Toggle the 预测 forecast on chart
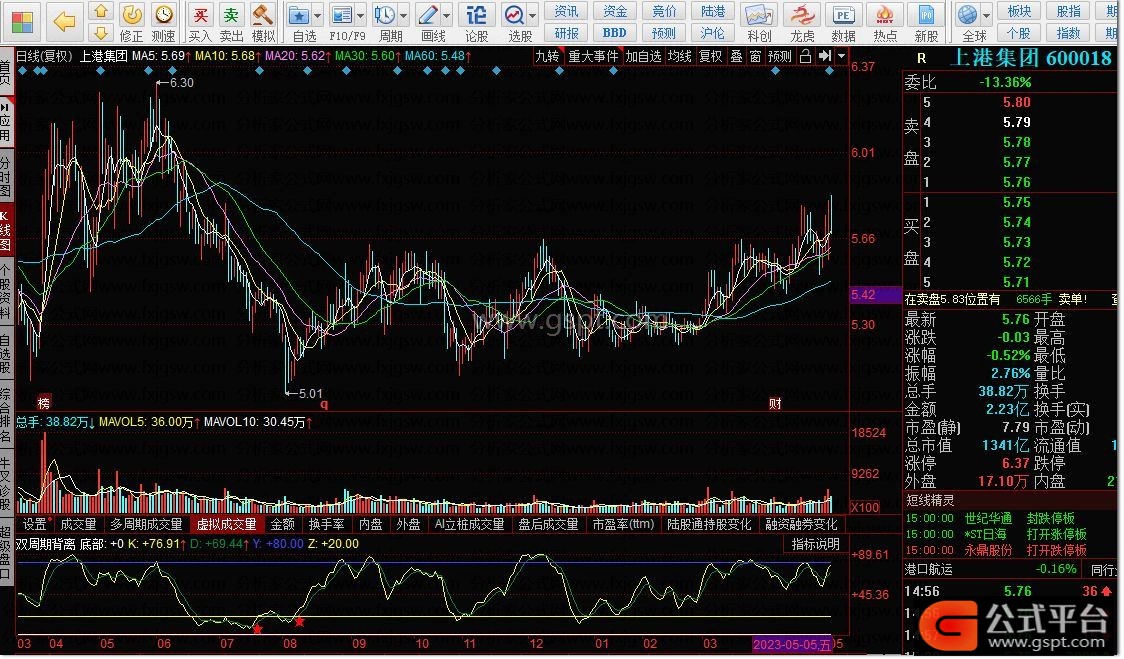The width and height of the screenshot is (1124, 659). point(779,56)
